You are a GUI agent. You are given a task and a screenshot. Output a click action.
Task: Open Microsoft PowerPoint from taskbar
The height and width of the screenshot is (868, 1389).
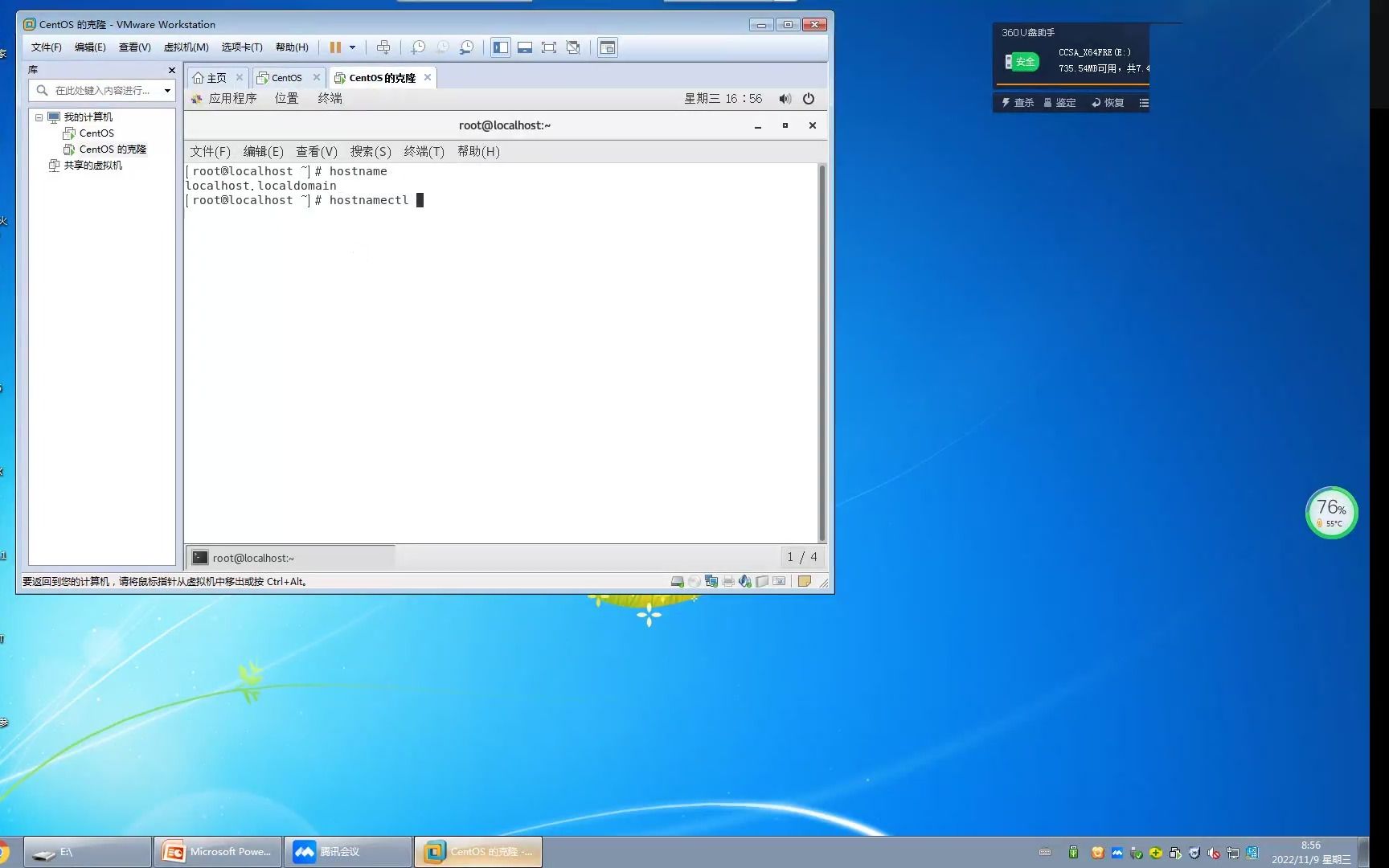[218, 852]
